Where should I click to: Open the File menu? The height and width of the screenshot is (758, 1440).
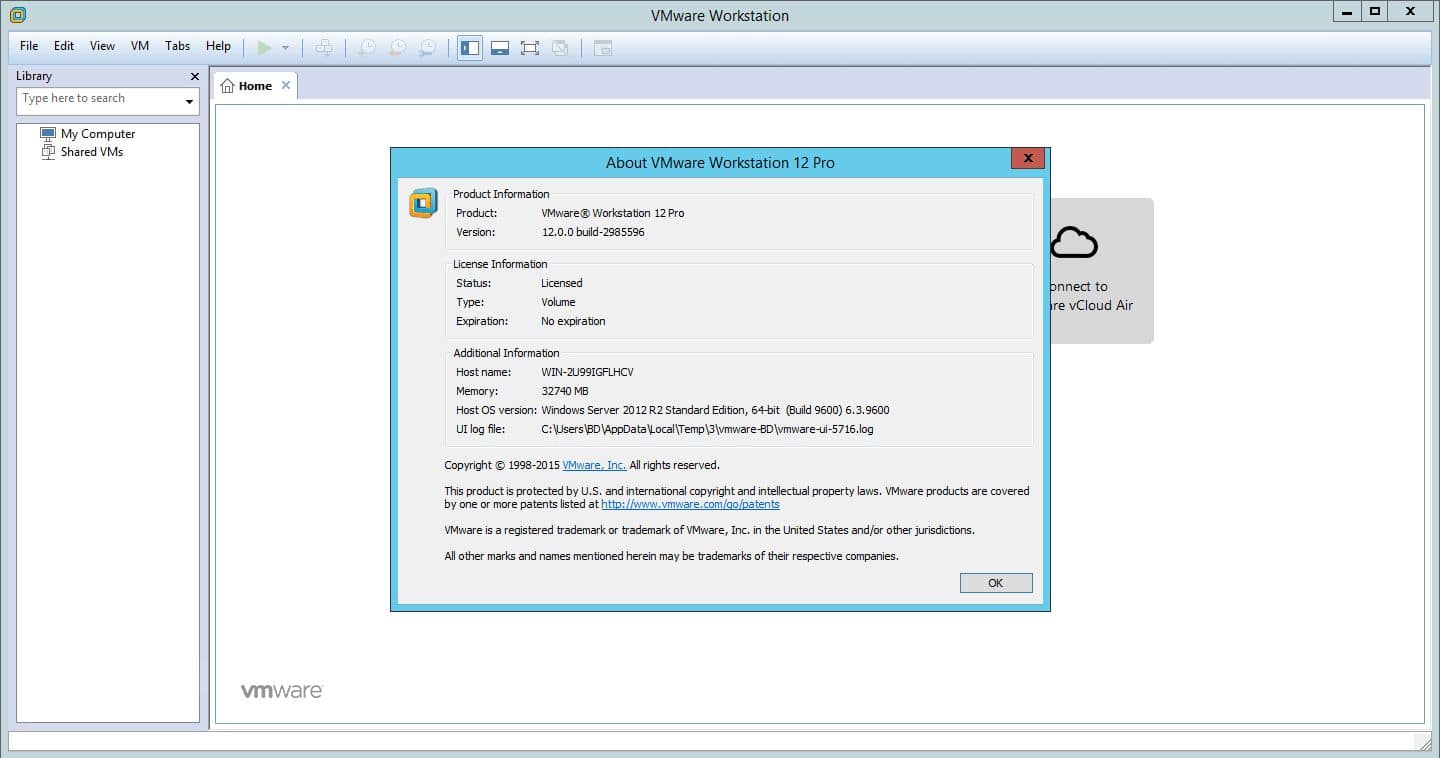[29, 46]
